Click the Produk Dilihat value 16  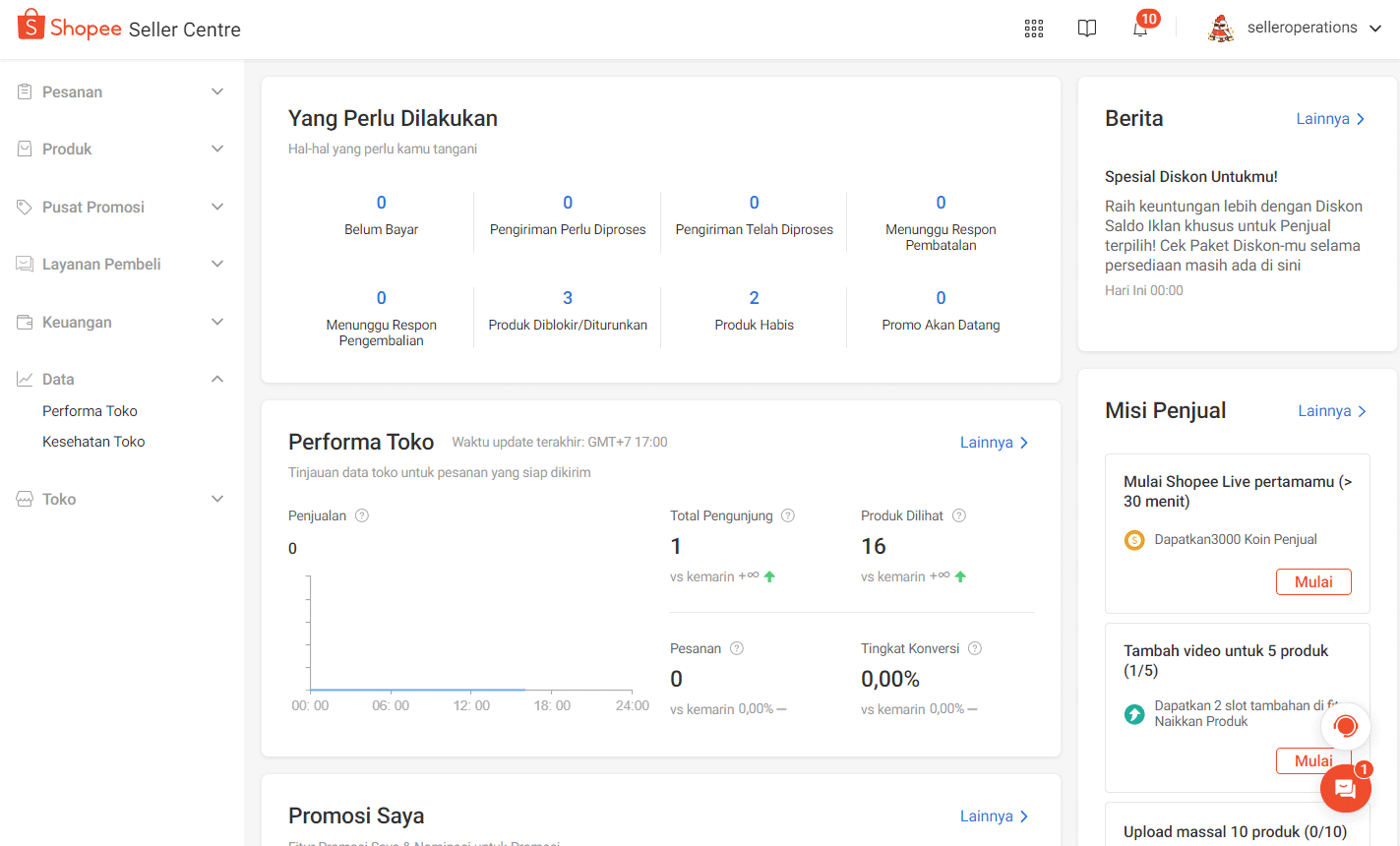[x=874, y=546]
